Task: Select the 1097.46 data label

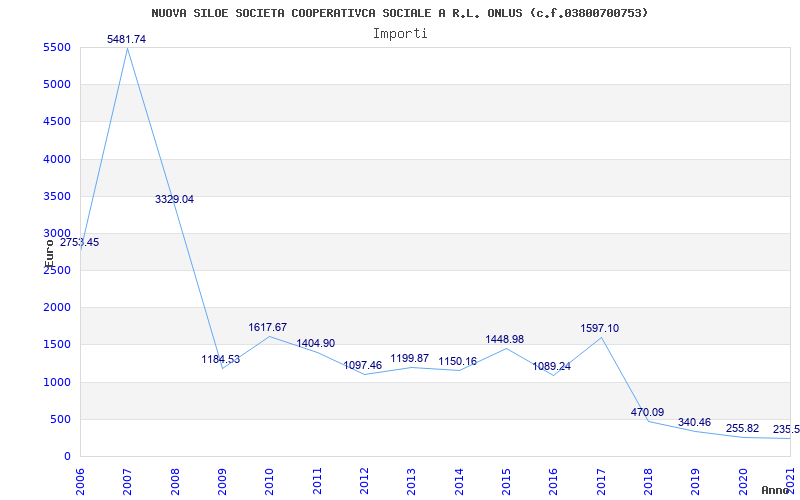Action: point(363,366)
